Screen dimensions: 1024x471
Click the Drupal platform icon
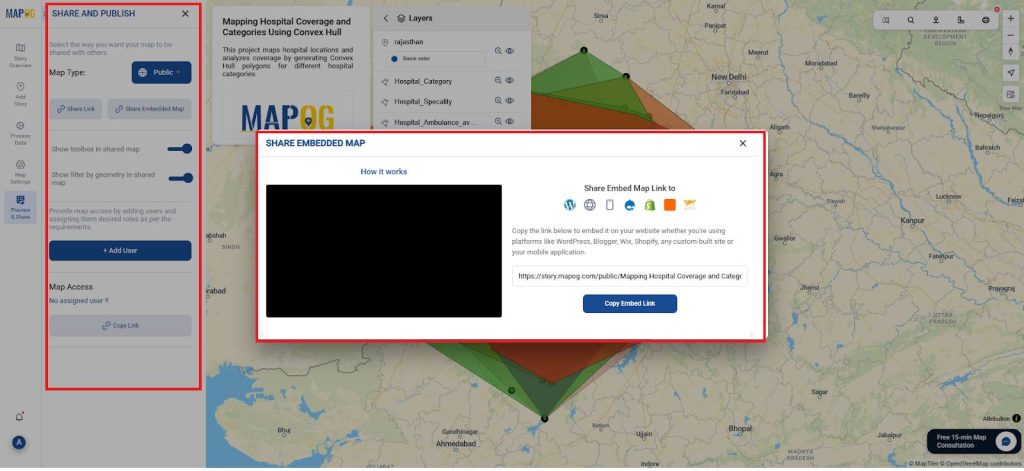pyautogui.click(x=630, y=205)
